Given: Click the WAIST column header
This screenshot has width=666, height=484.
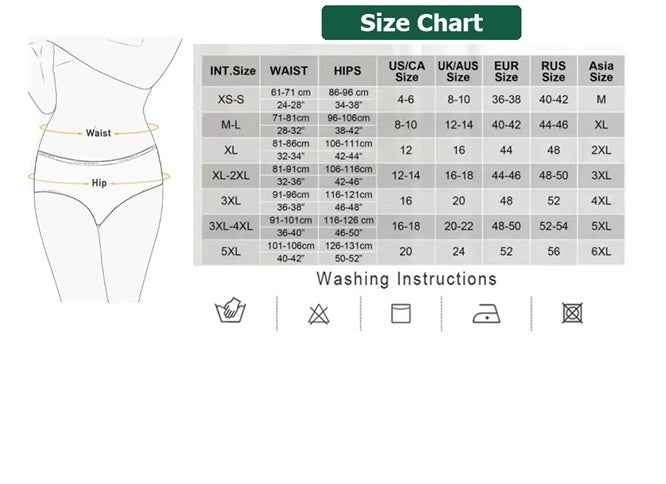Looking at the screenshot, I should tap(289, 71).
